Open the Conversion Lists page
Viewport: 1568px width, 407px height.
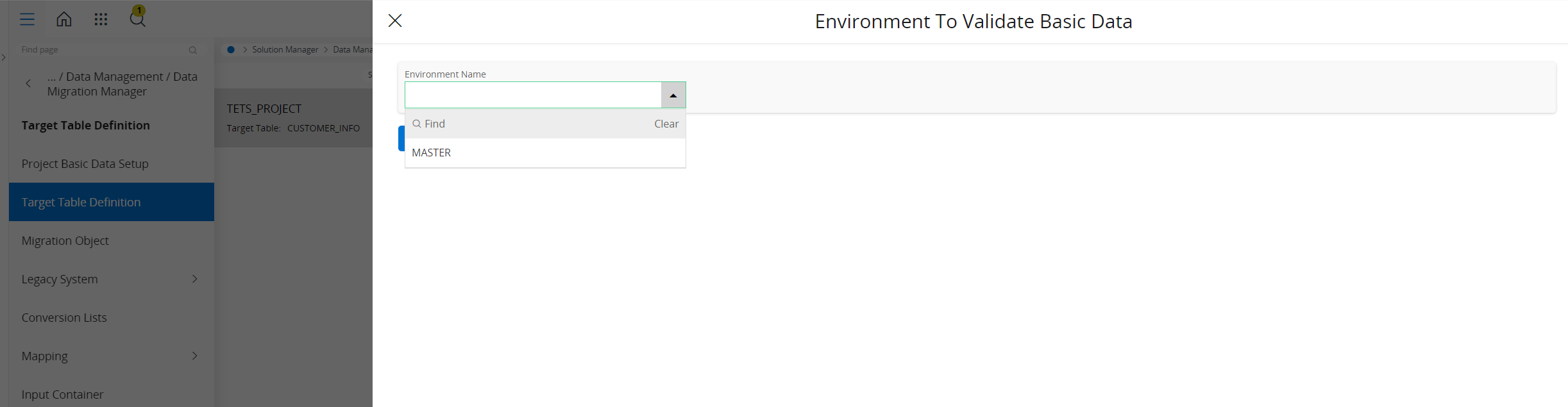point(64,317)
